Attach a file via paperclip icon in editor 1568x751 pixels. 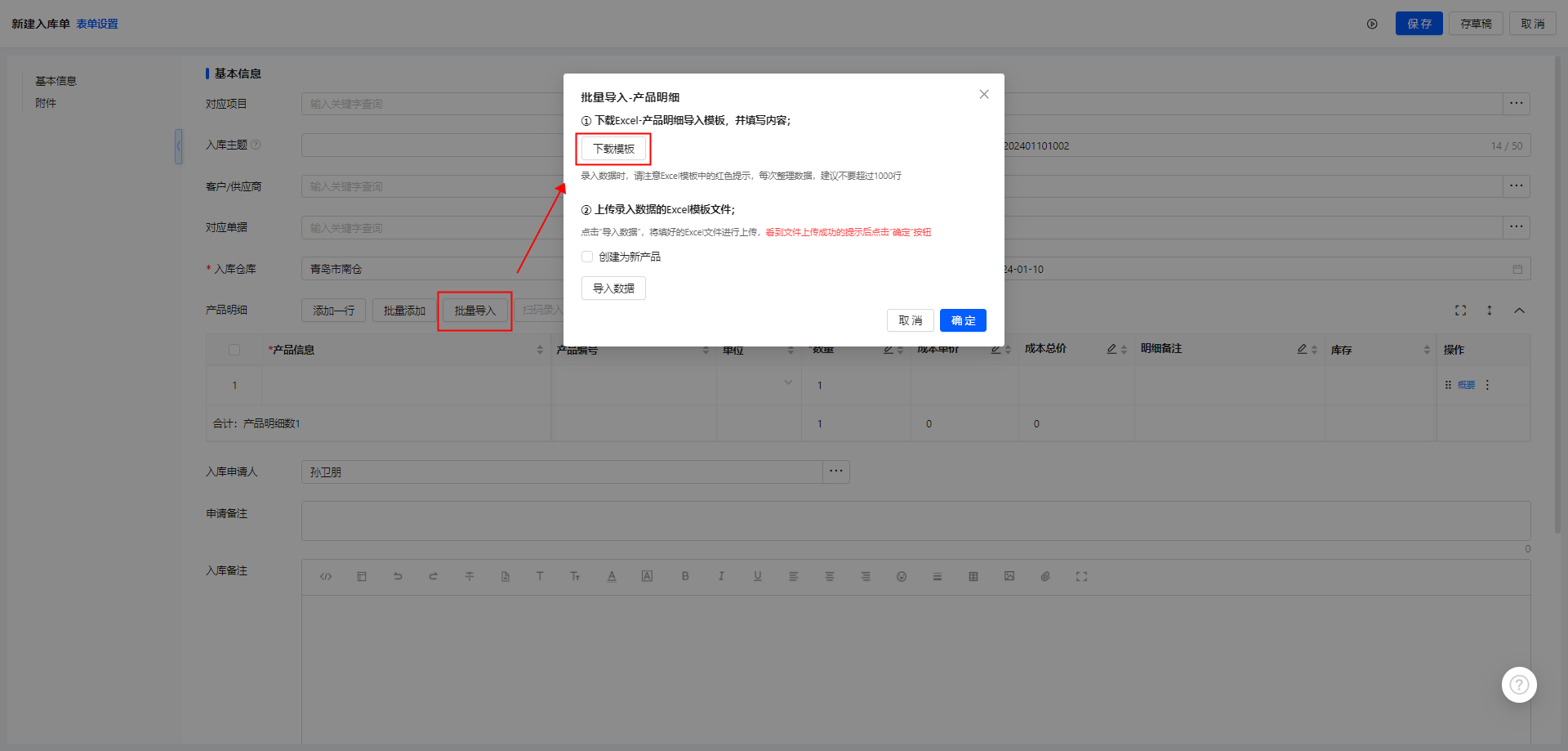tap(1045, 576)
